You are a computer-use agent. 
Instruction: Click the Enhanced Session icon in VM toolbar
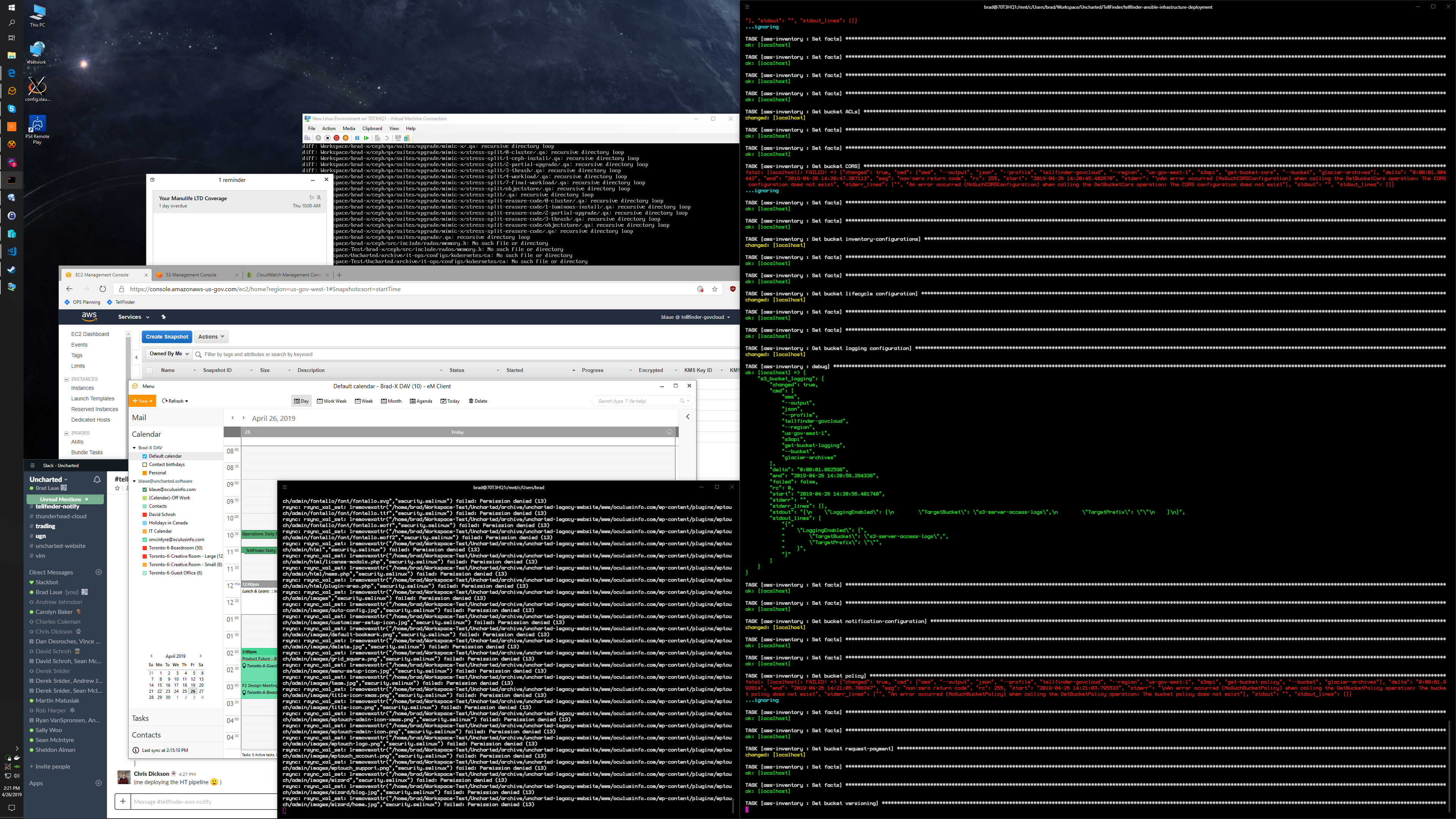click(398, 138)
